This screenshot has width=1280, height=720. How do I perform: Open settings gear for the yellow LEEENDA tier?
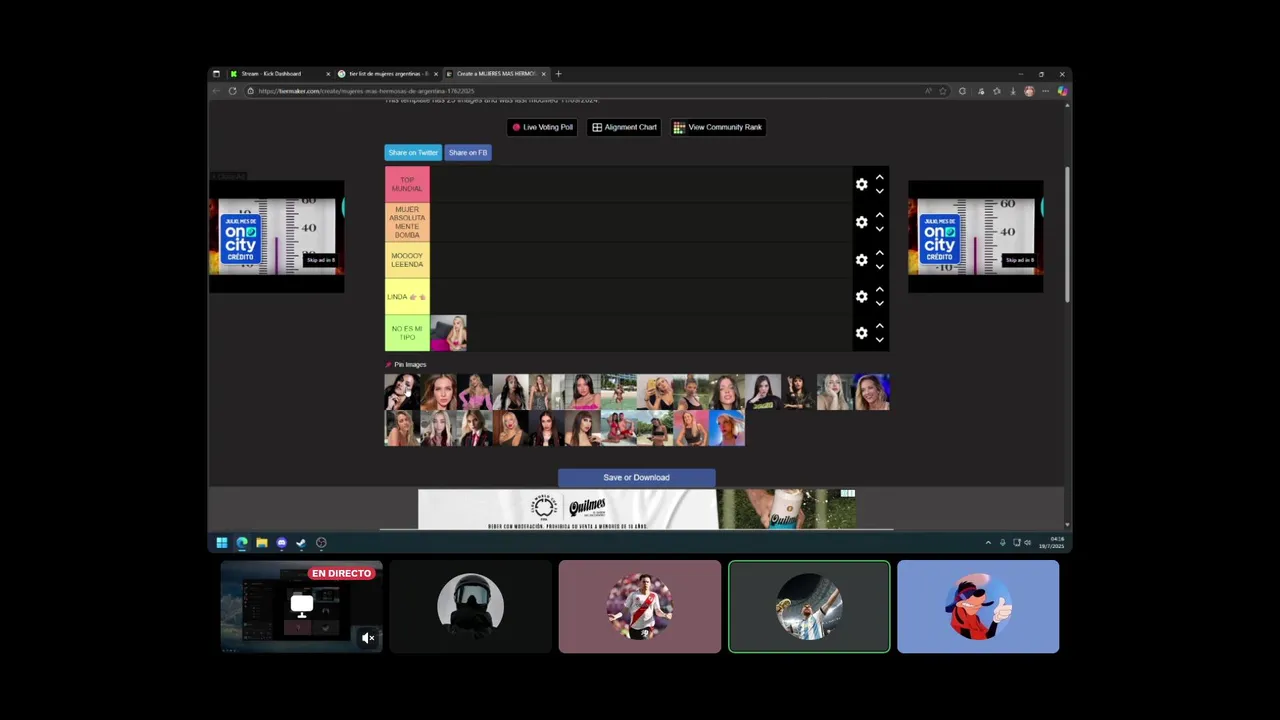point(861,260)
